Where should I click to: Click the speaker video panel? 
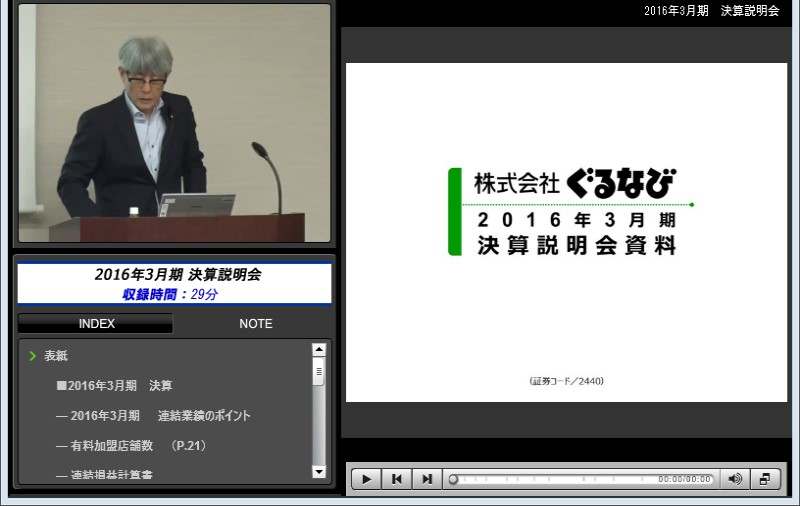[x=174, y=123]
